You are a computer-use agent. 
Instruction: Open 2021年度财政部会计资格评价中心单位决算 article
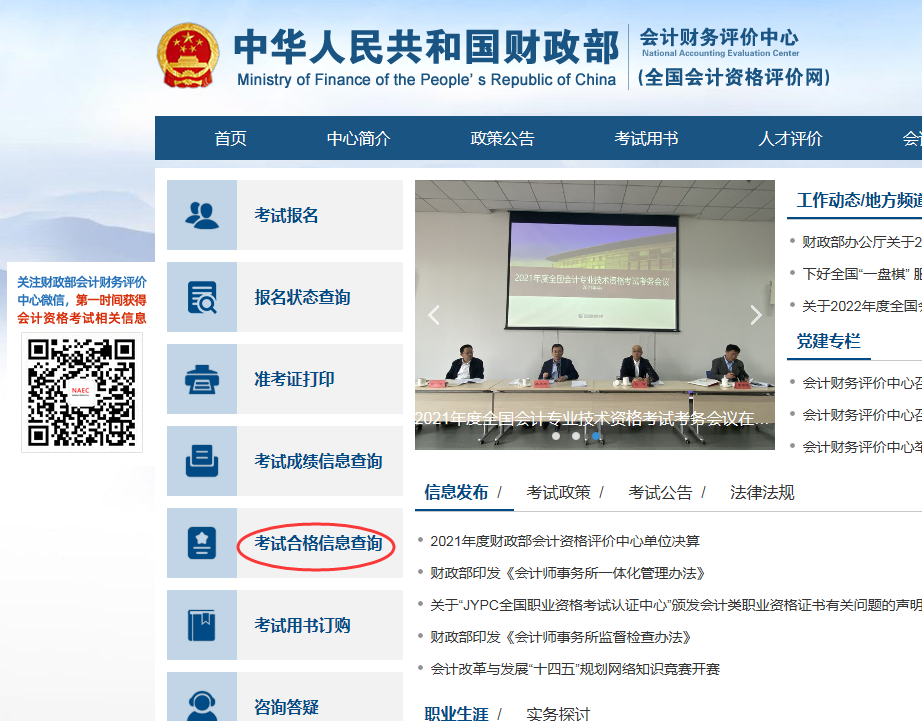(565, 541)
